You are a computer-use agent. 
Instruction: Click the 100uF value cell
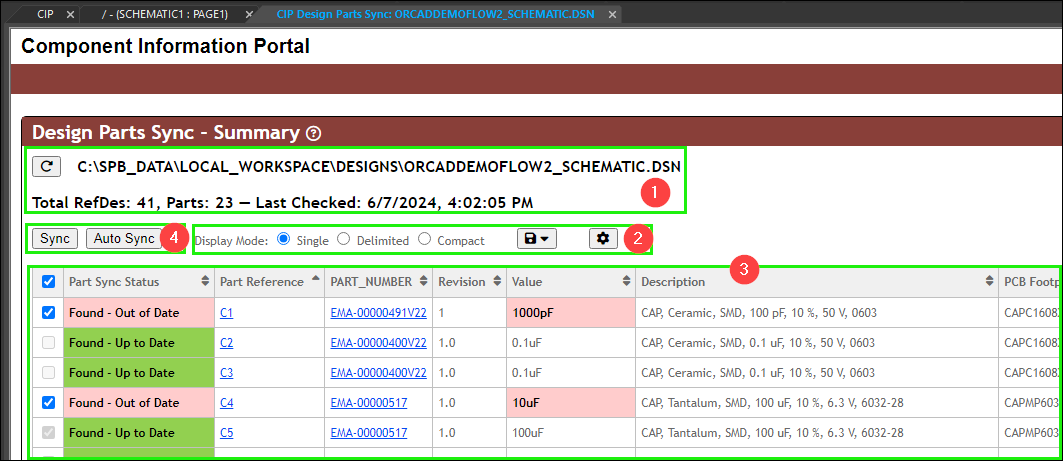(571, 432)
